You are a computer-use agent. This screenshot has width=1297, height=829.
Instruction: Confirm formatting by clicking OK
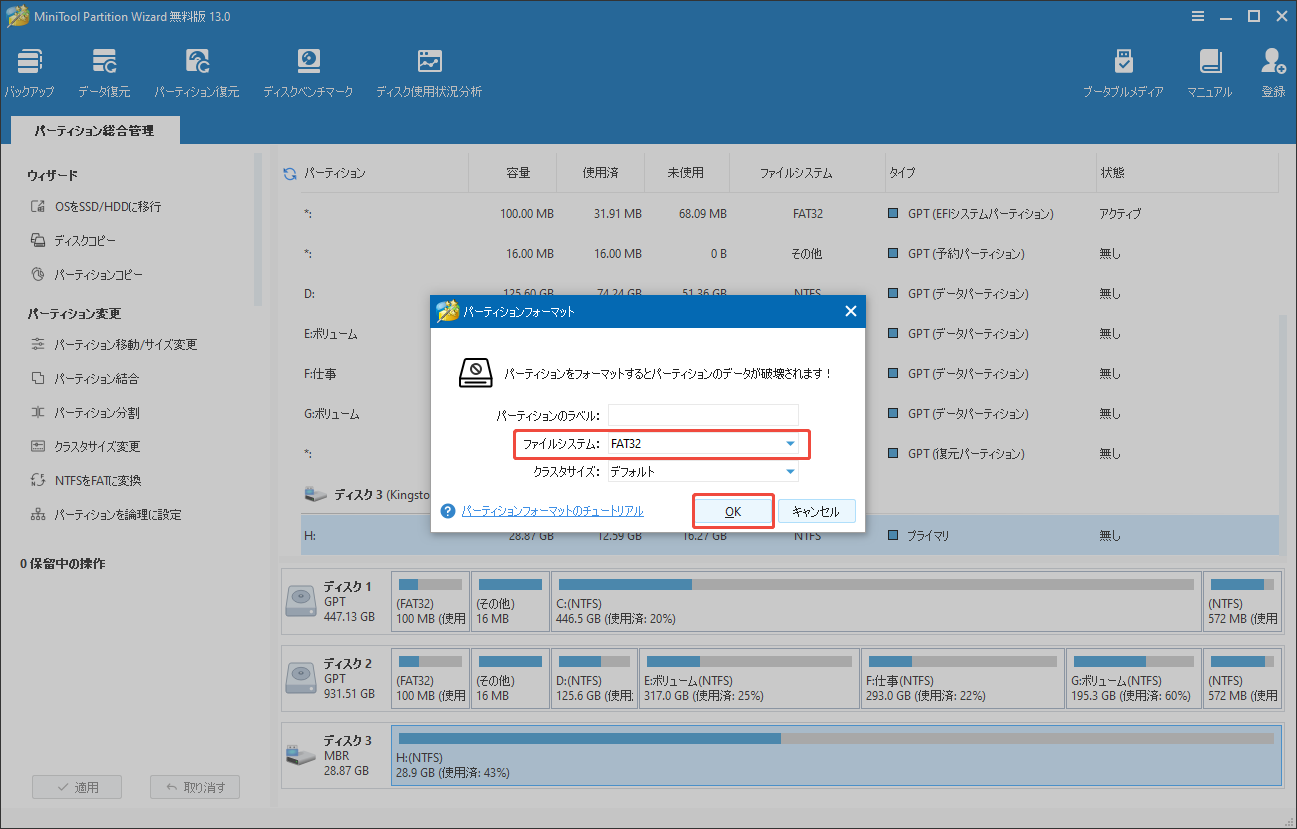(733, 510)
